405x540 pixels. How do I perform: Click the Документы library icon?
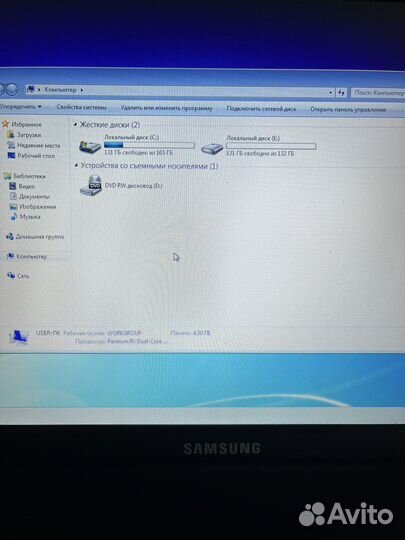point(13,196)
